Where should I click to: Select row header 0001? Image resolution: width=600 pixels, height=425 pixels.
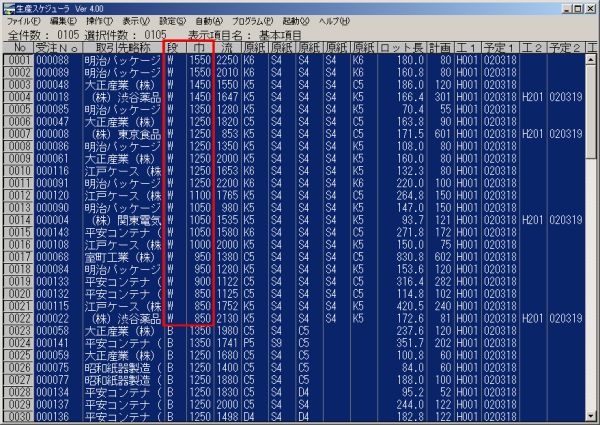(19, 60)
